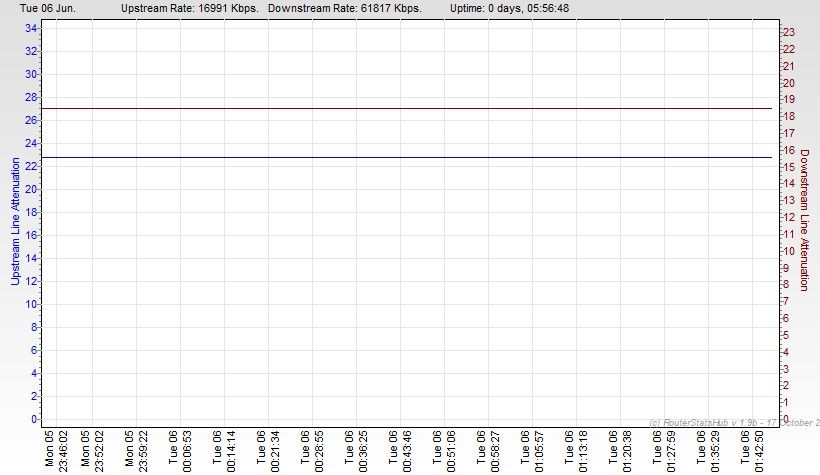Screen dimensions: 820x475
Task: Click the left axis value 22
Action: tap(31, 166)
